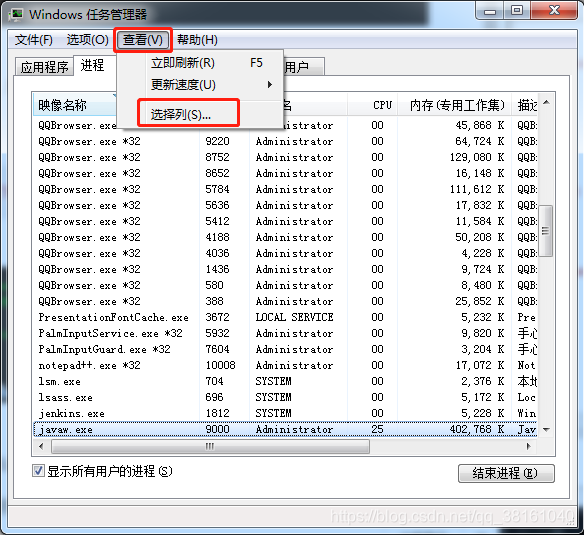
Task: Sort by the CPU column header
Action: (372, 105)
